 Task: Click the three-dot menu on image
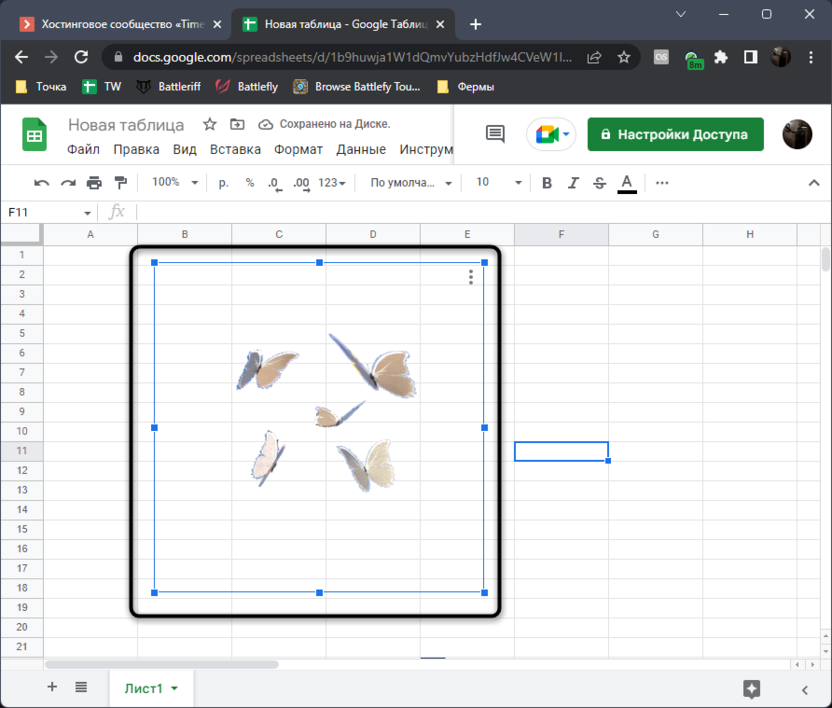click(471, 278)
